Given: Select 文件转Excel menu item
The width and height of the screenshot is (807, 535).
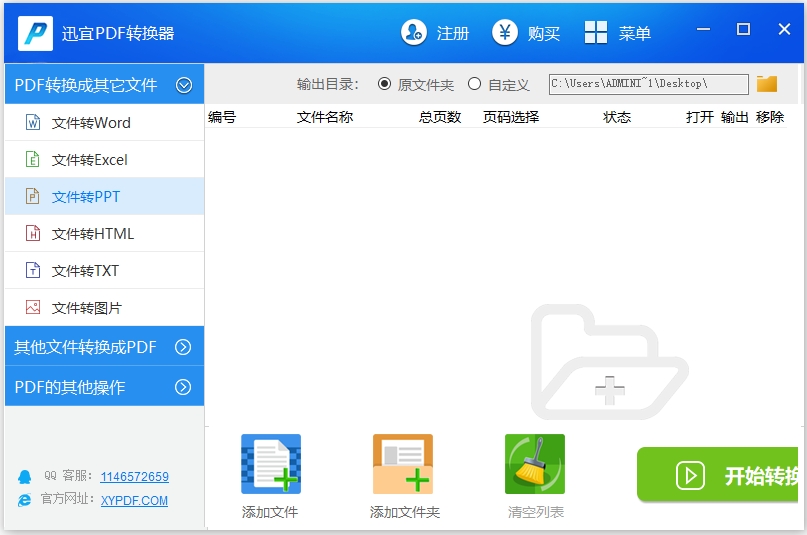Looking at the screenshot, I should (x=104, y=159).
